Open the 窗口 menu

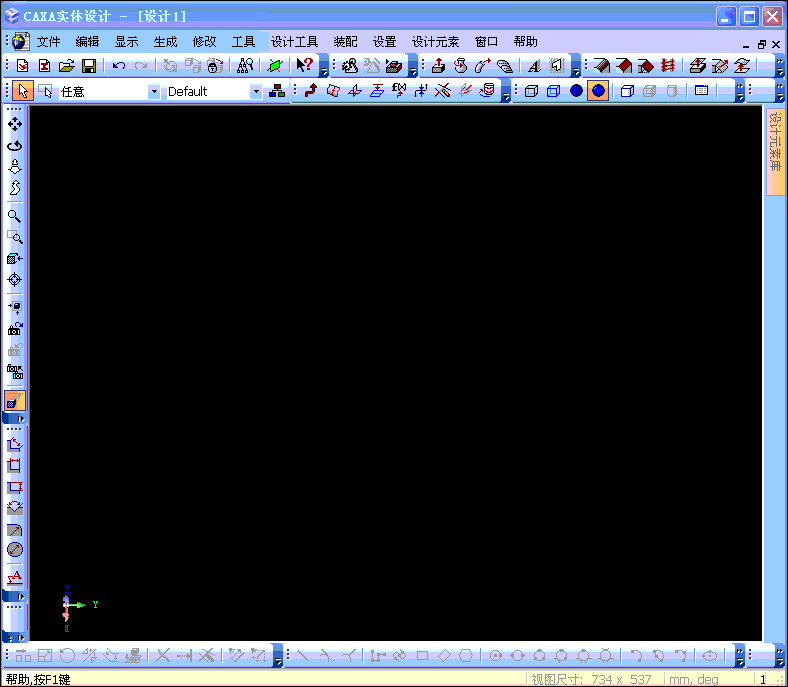tap(486, 42)
